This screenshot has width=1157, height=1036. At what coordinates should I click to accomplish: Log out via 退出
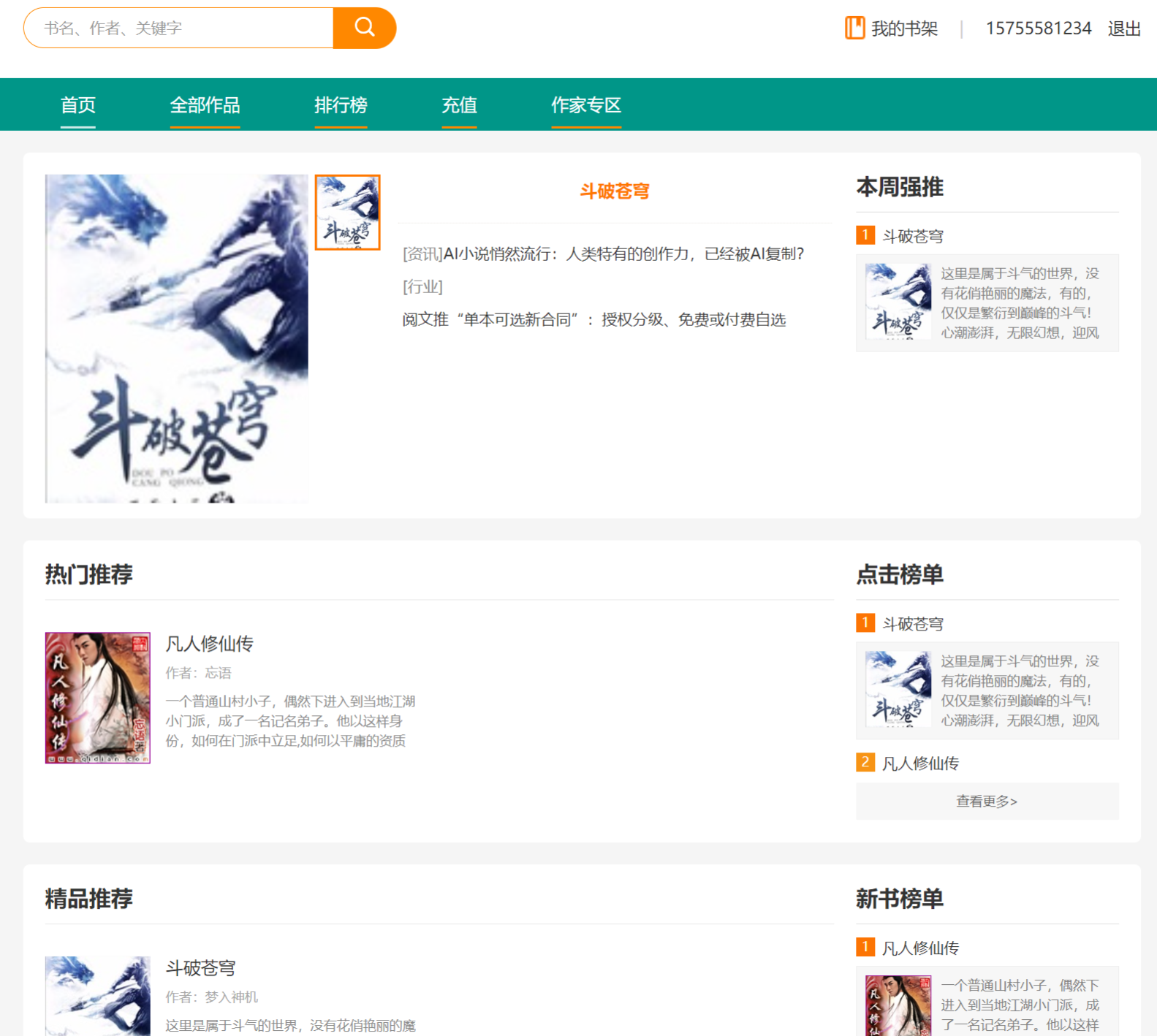1124,28
